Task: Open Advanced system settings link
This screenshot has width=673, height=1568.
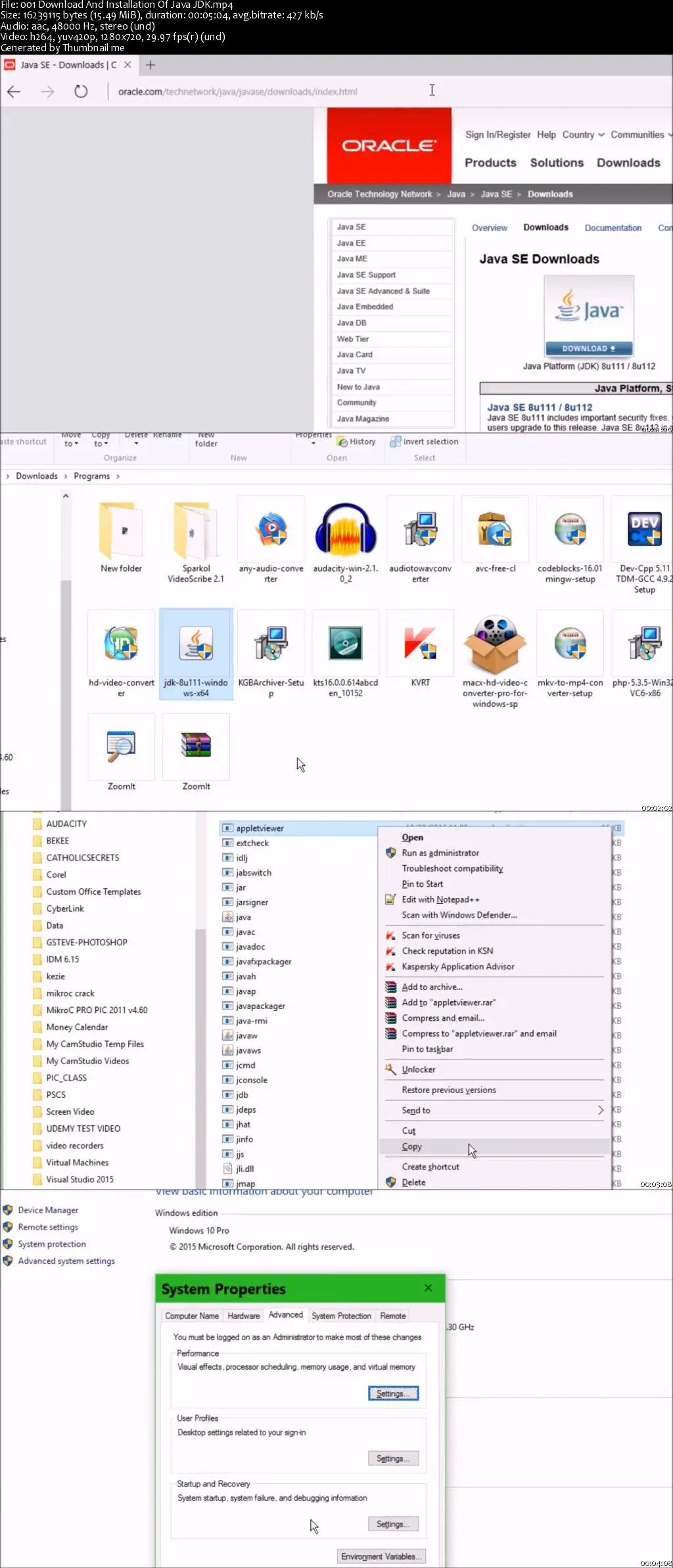Action: (x=66, y=1261)
